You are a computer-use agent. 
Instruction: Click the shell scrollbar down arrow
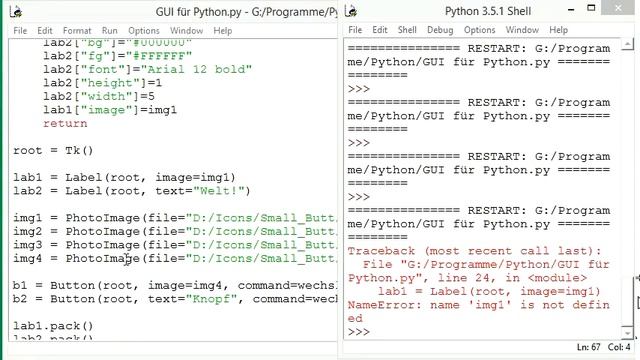[x=627, y=333]
